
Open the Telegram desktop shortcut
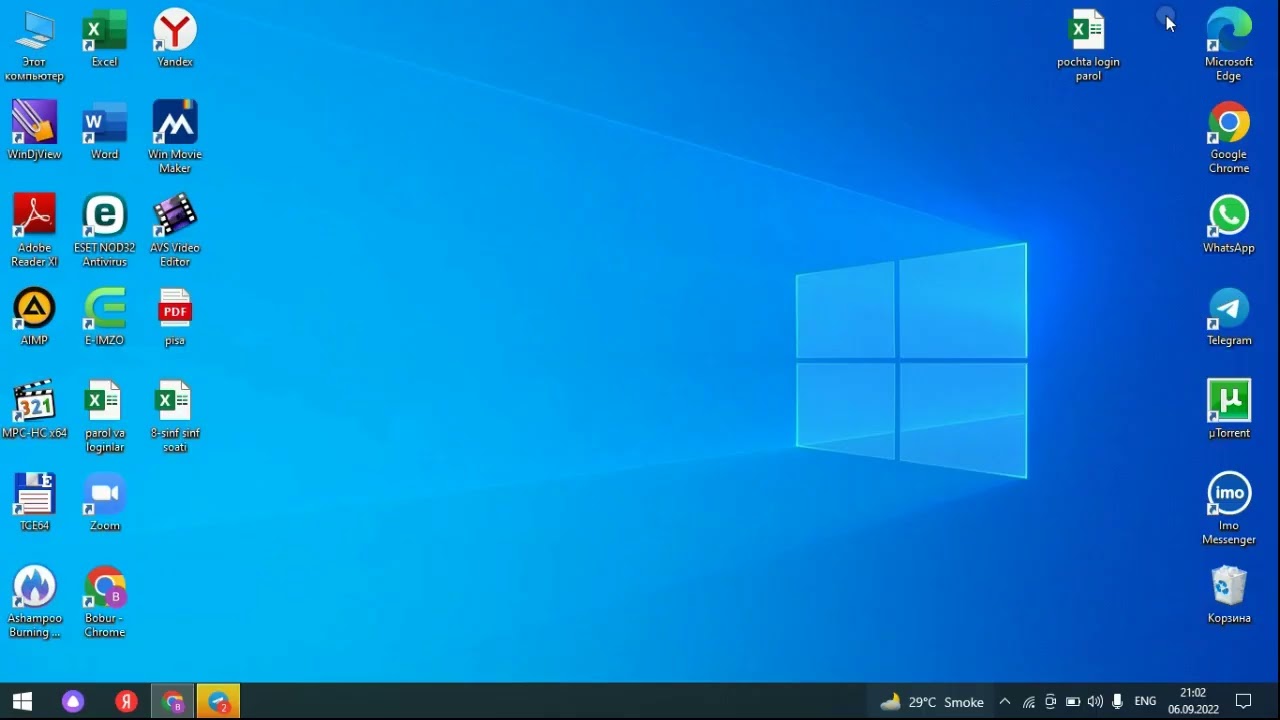pyautogui.click(x=1229, y=317)
